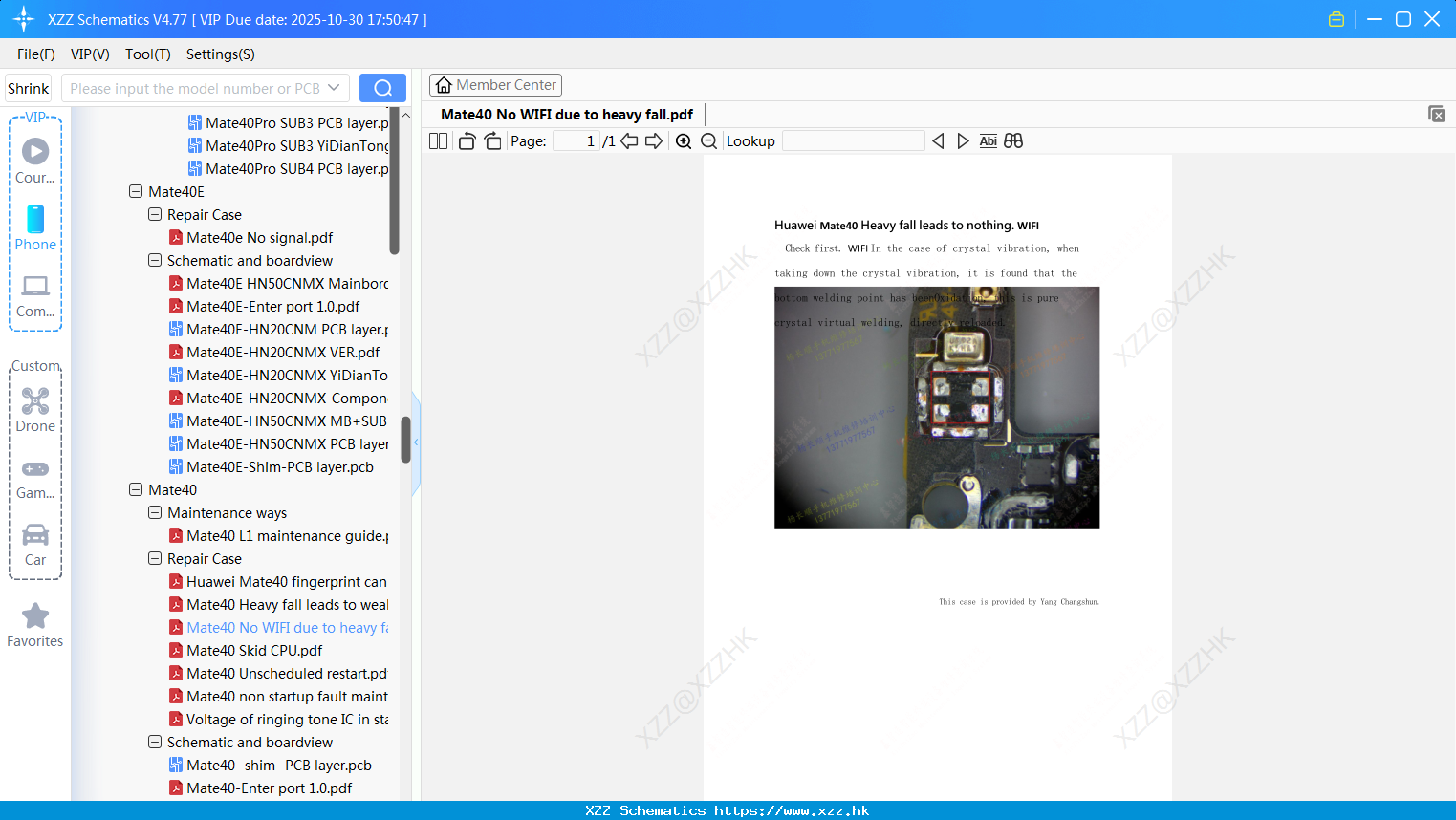Click the XZZ app logo

pyautogui.click(x=24, y=19)
